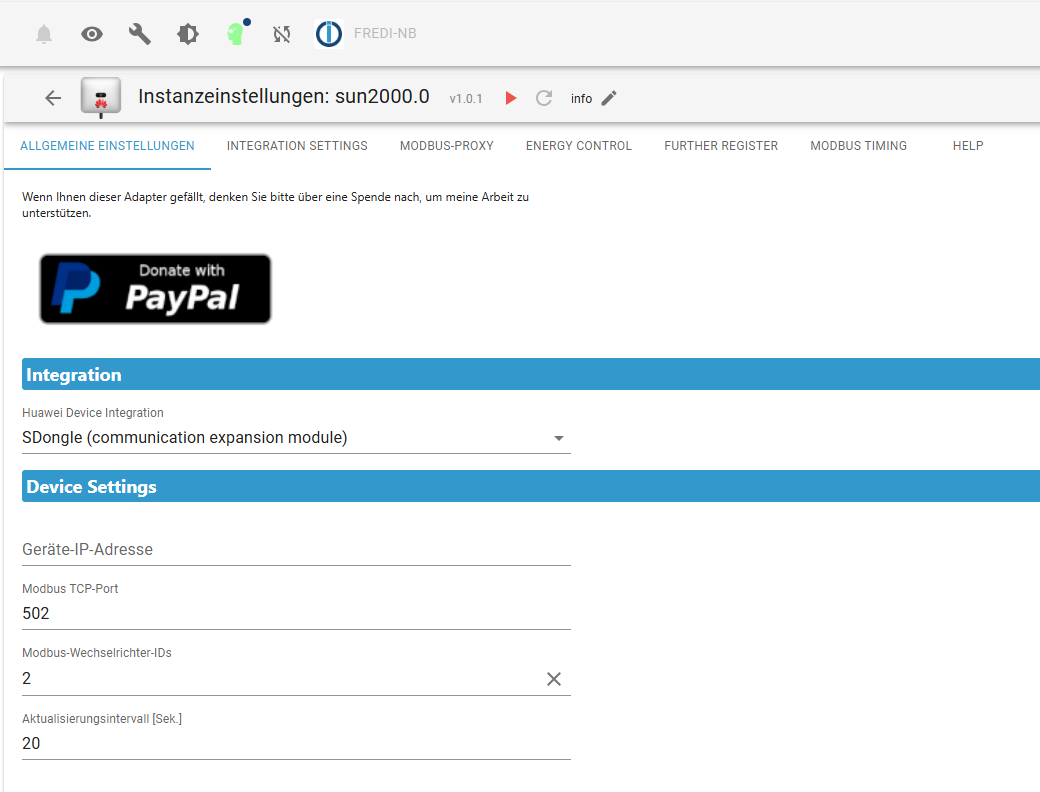Open the Energy Control tab

(x=579, y=146)
